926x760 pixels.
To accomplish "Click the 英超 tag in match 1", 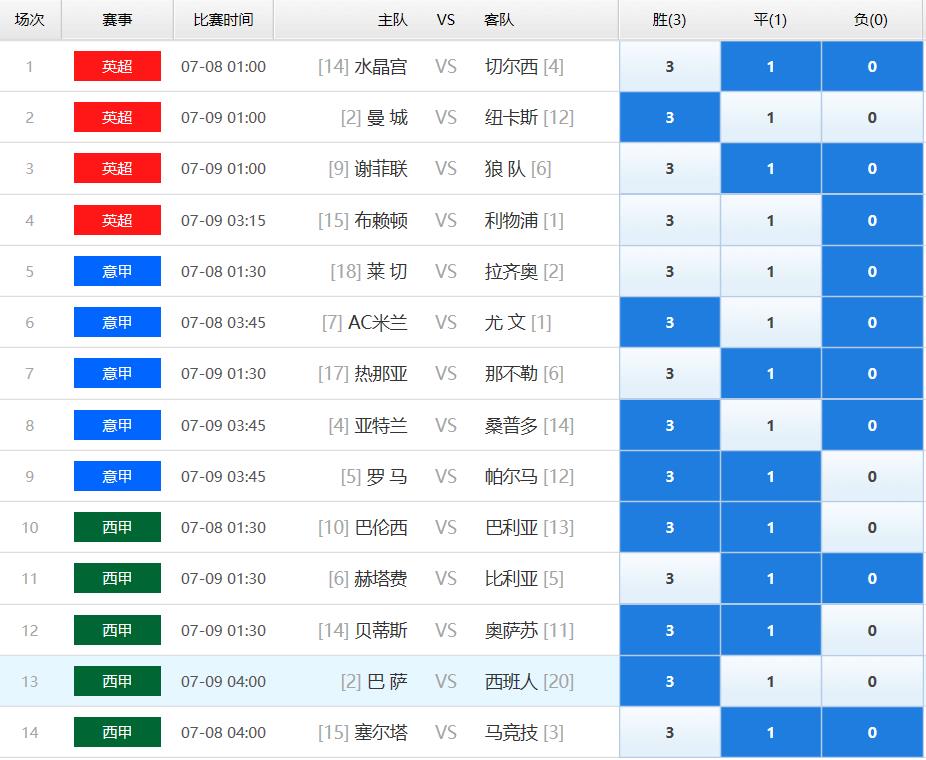I will (x=117, y=66).
